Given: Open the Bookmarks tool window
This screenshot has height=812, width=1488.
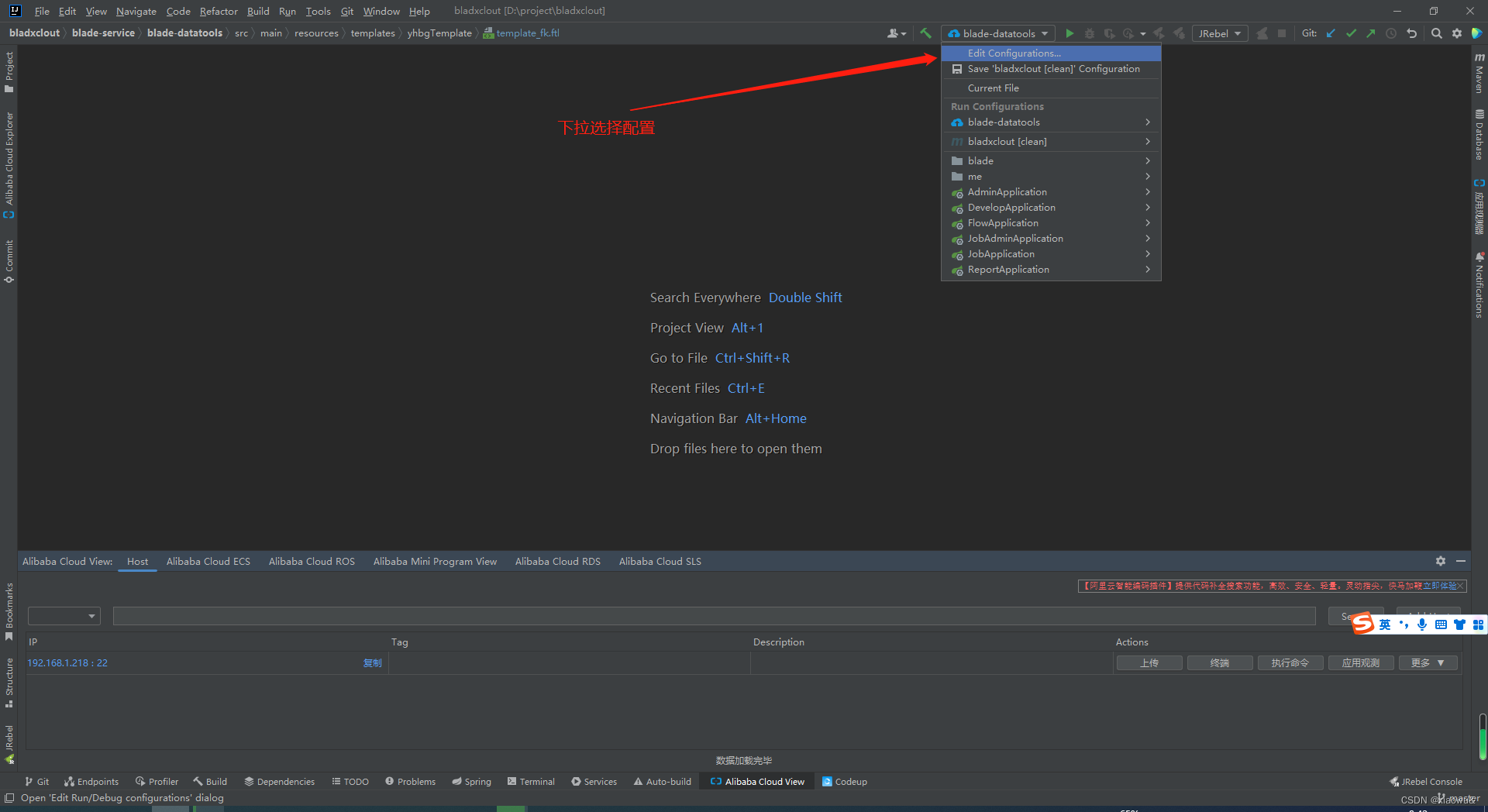Looking at the screenshot, I should 9,611.
